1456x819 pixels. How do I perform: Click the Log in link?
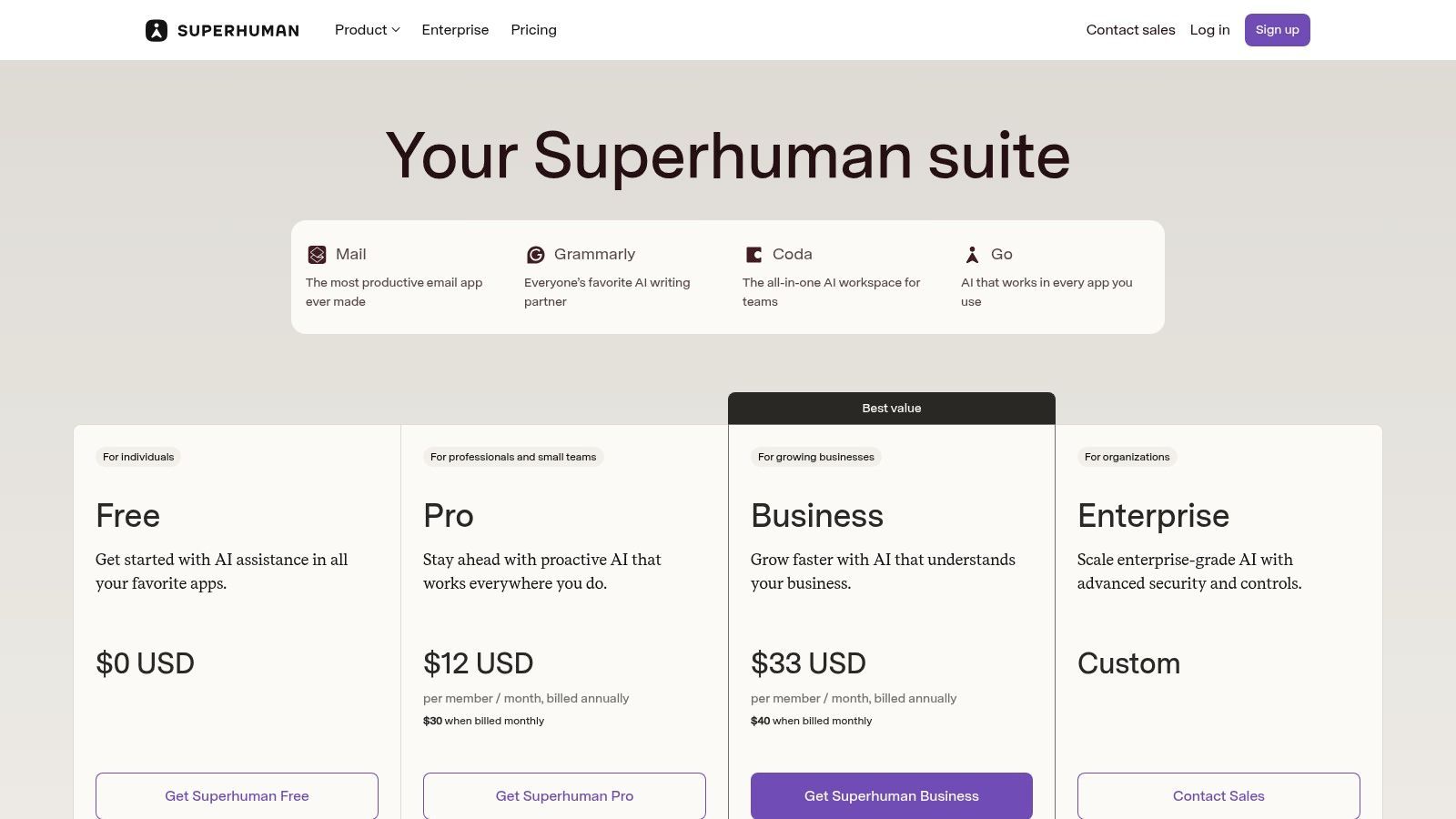[1209, 29]
